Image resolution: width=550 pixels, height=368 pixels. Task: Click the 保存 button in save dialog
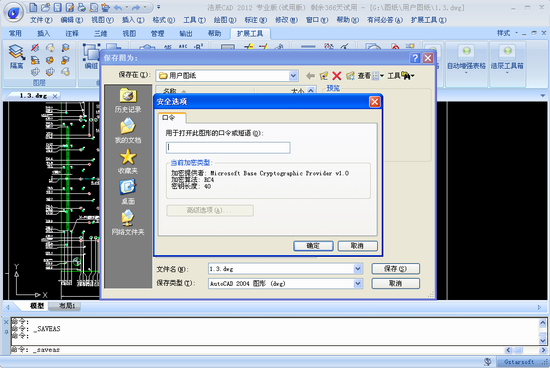pyautogui.click(x=395, y=269)
